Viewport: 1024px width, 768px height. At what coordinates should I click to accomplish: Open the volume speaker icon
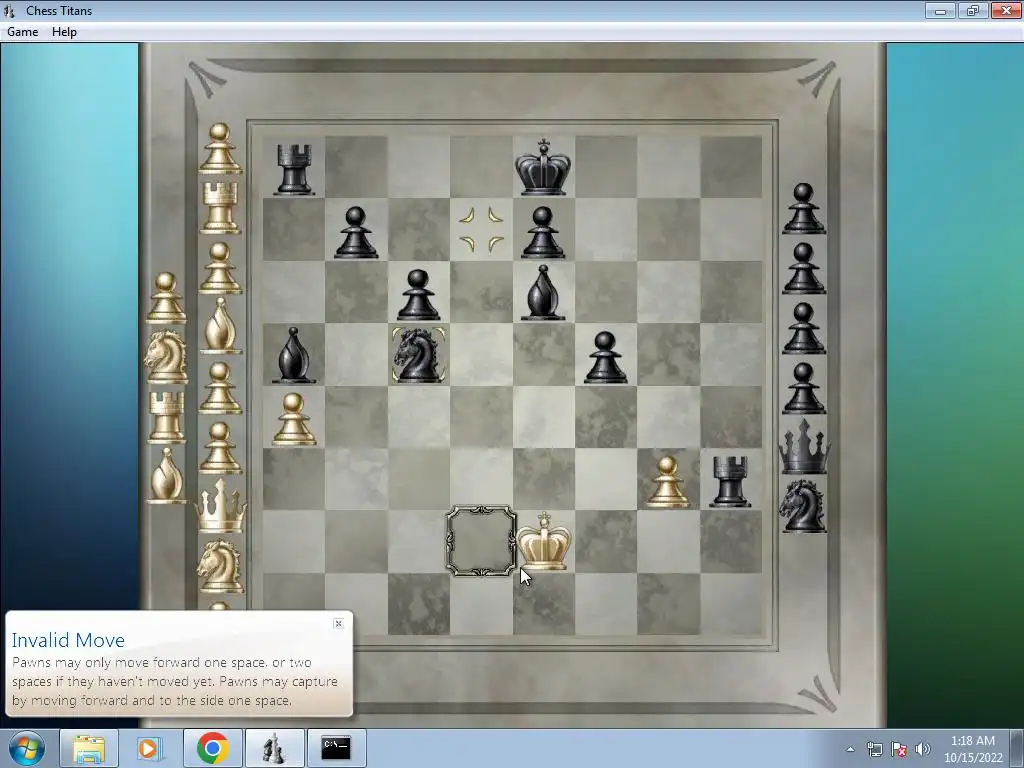(923, 749)
